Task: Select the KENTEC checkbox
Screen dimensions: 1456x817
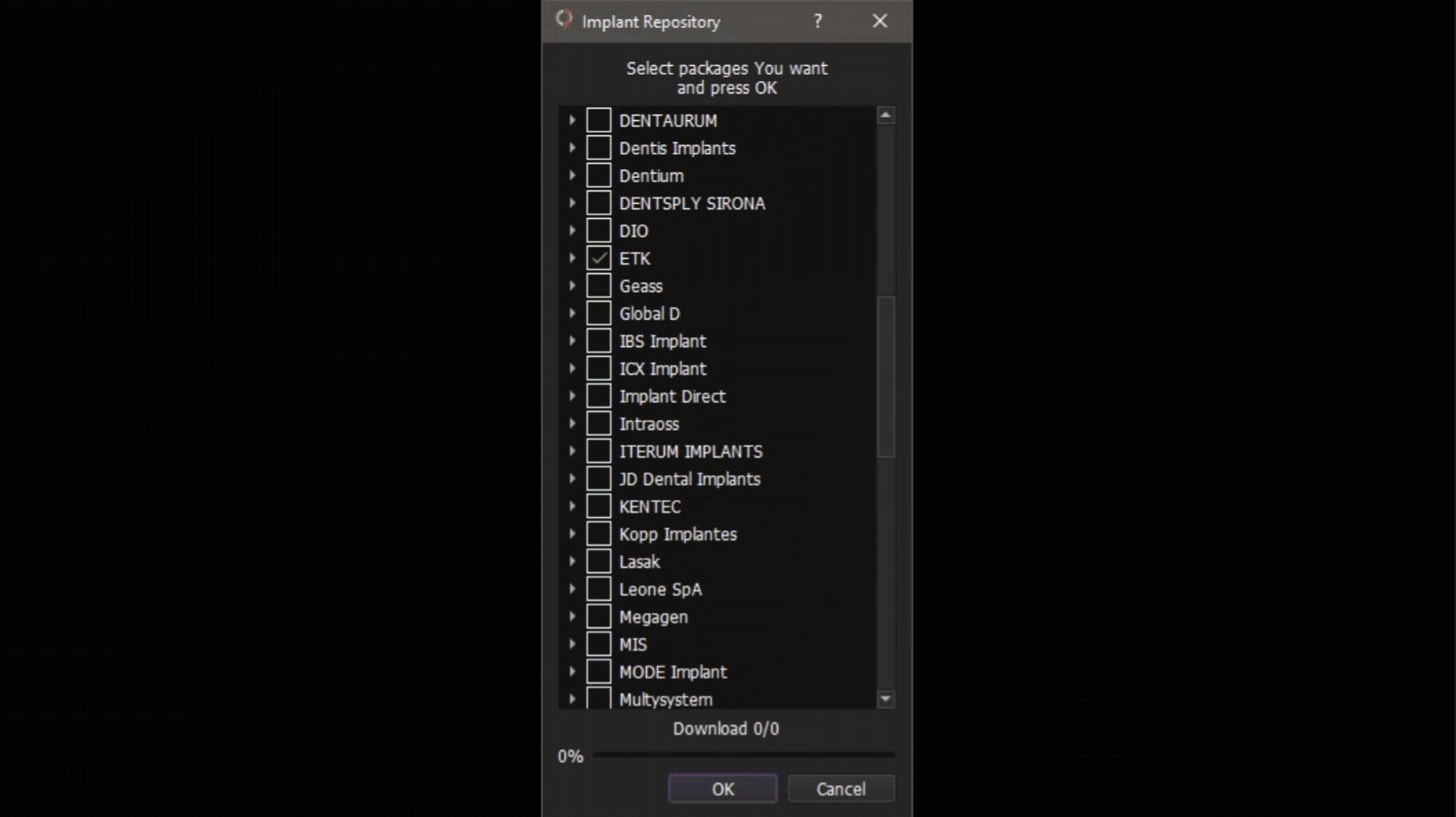Action: (x=599, y=506)
